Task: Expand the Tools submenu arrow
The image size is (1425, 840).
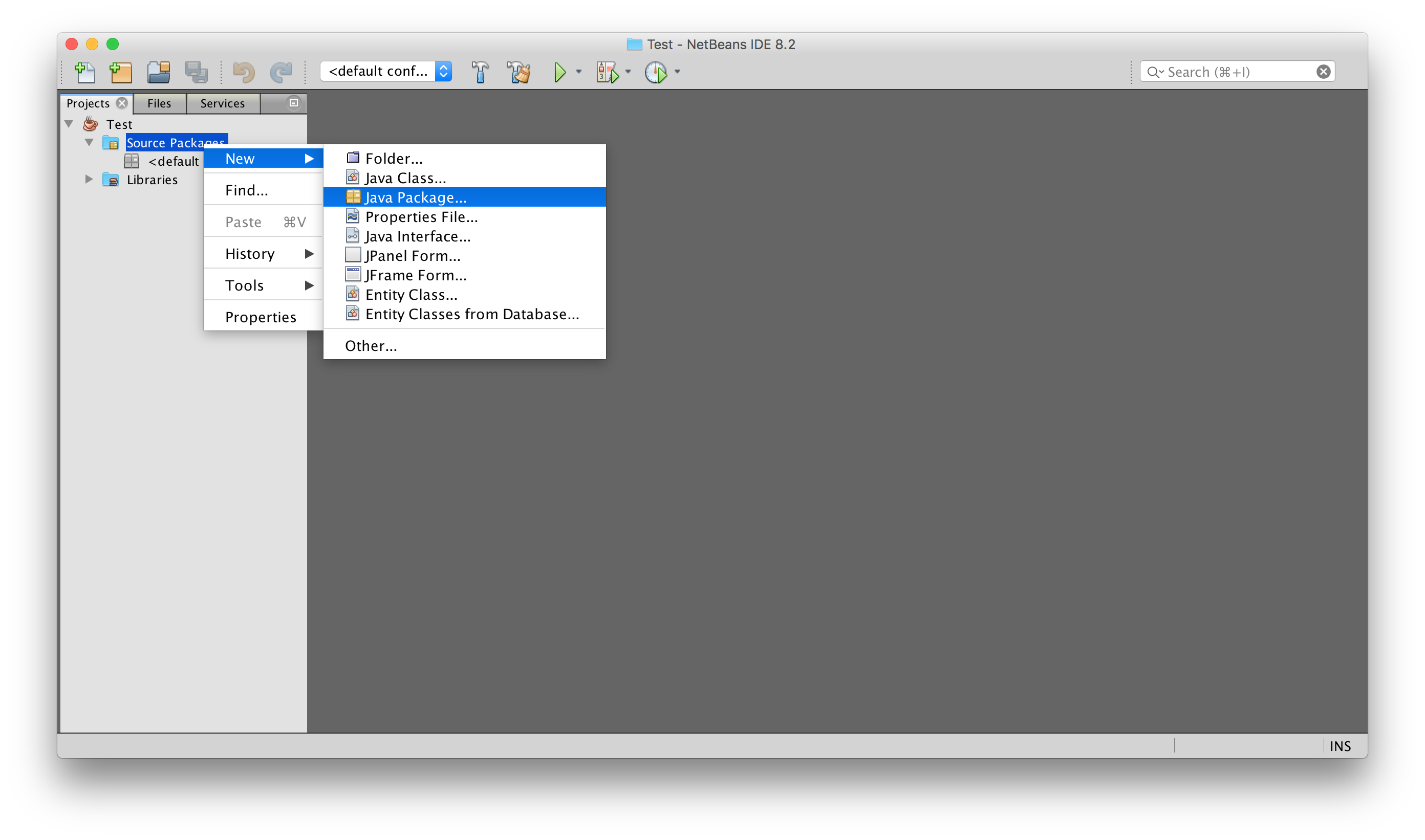Action: (x=309, y=285)
